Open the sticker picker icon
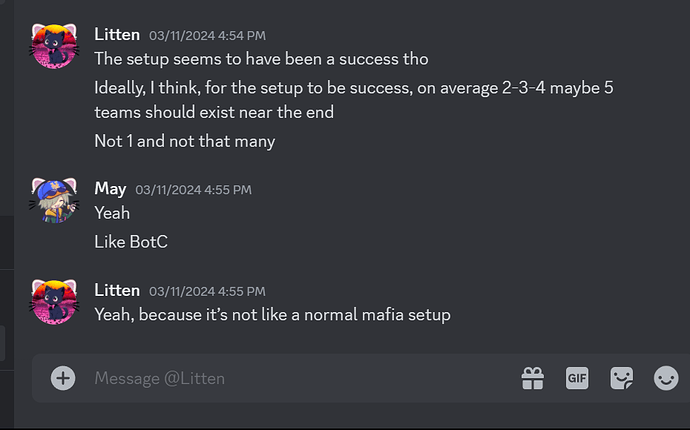690x430 pixels. pos(621,378)
